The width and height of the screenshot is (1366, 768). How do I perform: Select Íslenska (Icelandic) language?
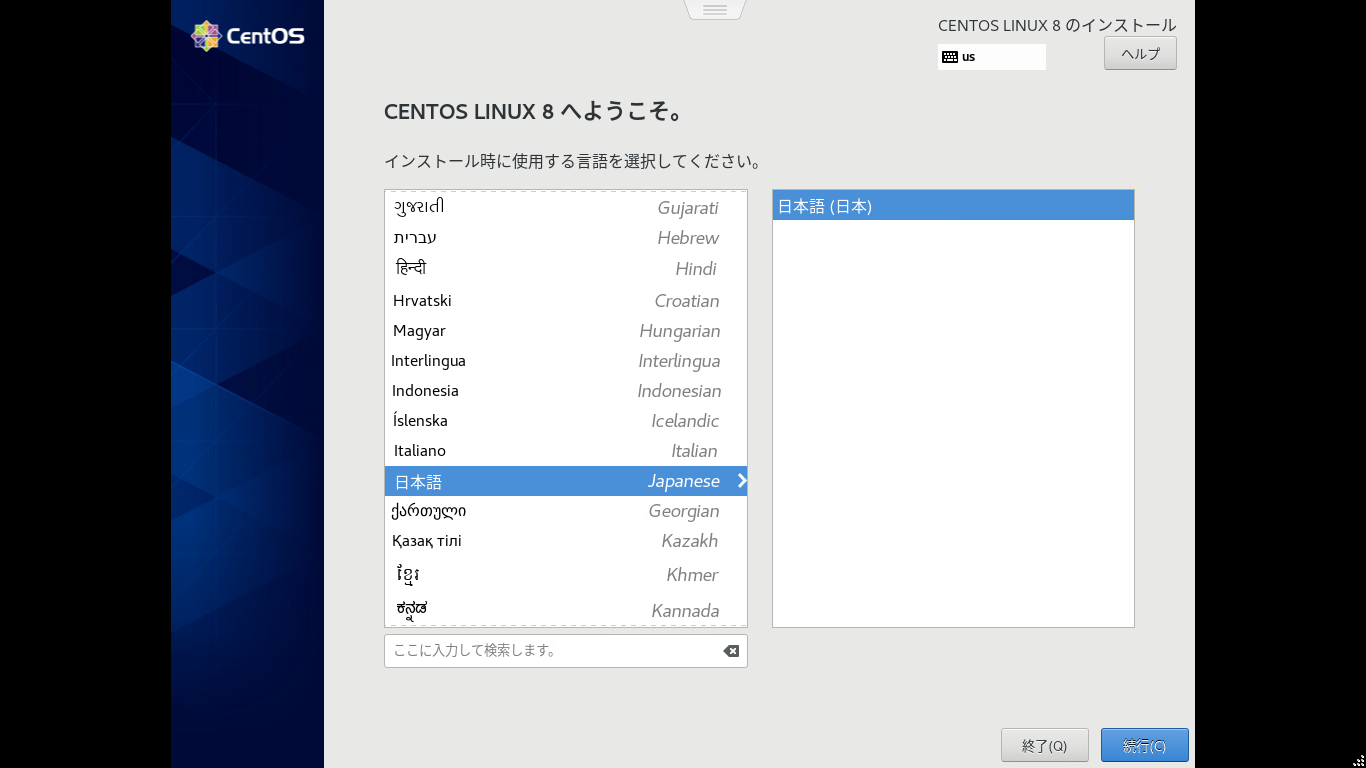coord(566,421)
